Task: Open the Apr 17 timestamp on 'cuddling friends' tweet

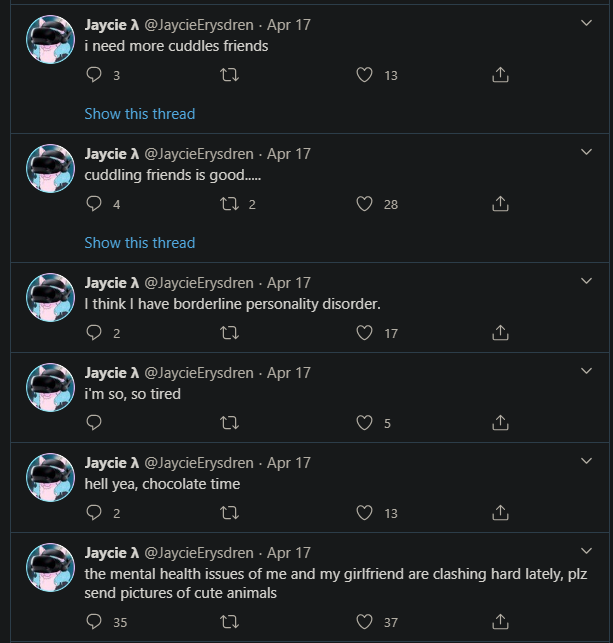Action: (289, 154)
